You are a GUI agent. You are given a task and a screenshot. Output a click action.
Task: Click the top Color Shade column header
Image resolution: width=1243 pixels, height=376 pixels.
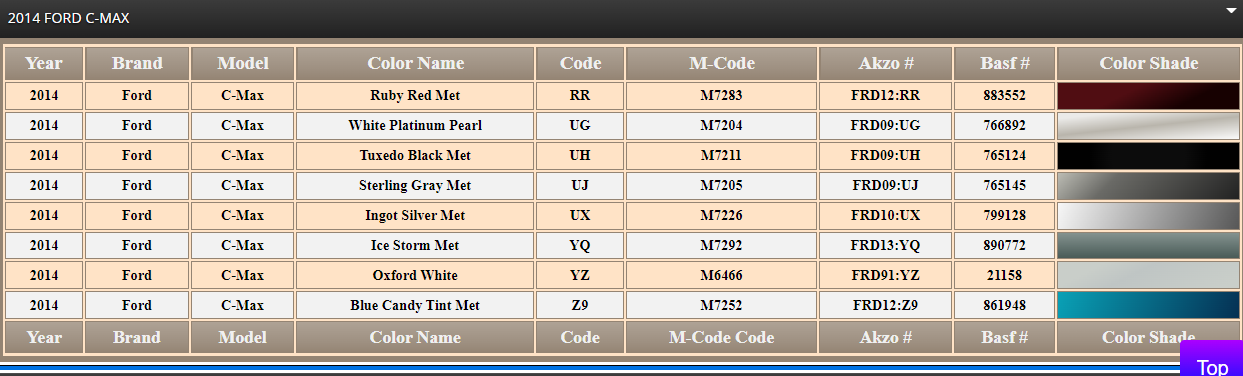1148,63
